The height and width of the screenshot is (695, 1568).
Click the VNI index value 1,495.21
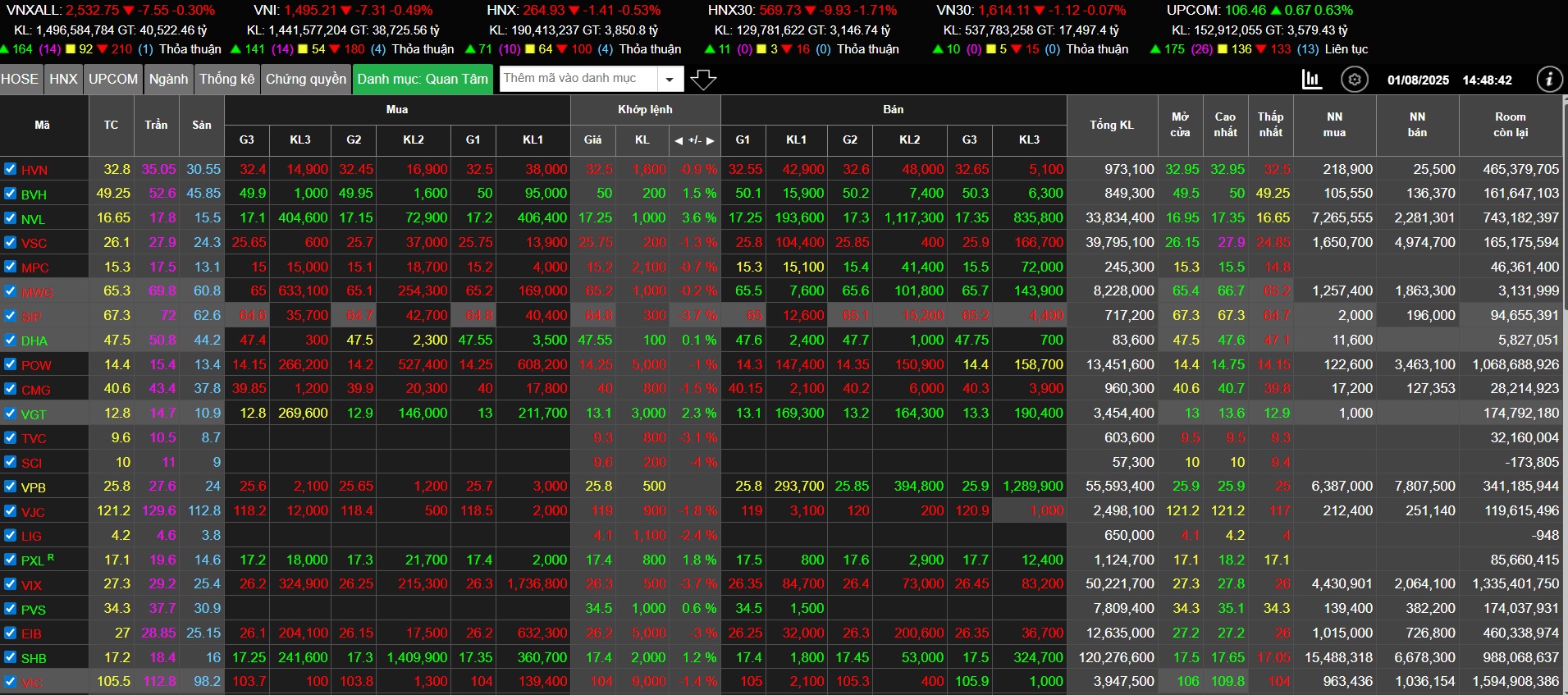tap(310, 10)
